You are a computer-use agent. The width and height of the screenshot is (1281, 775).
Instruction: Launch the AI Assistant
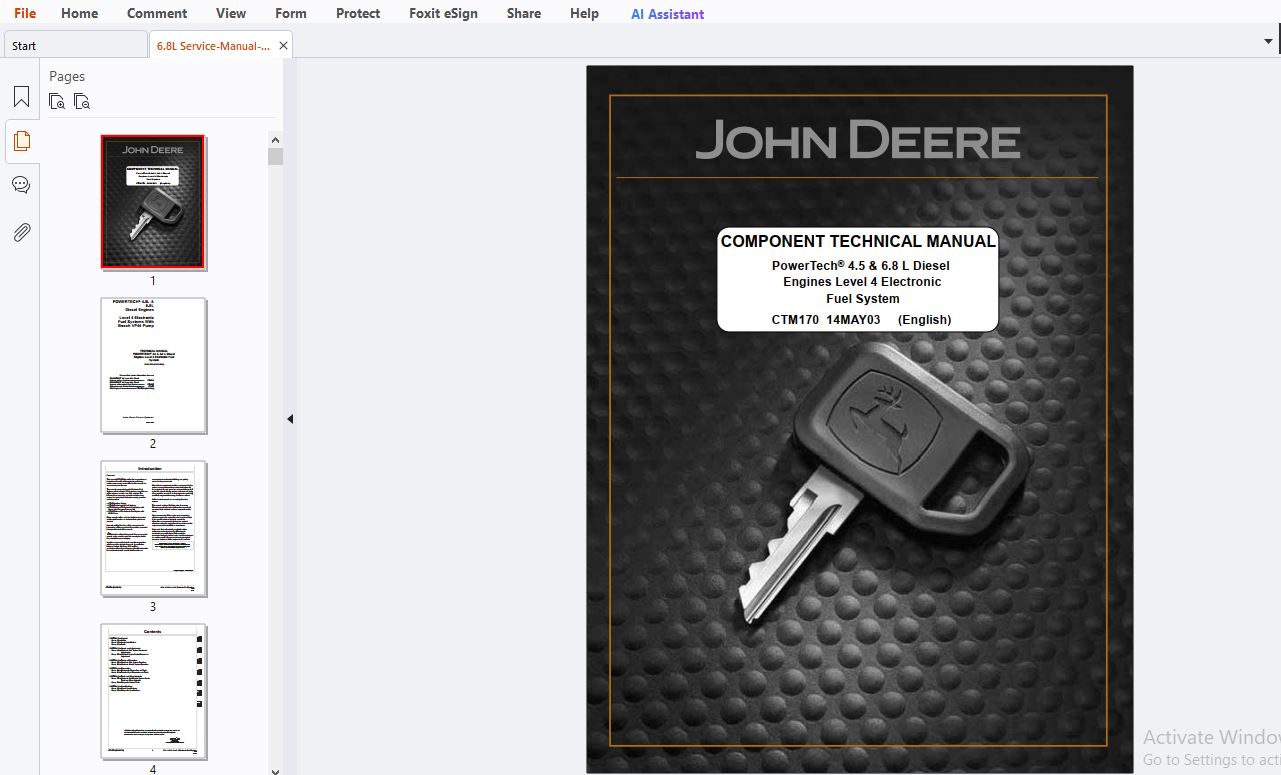[x=667, y=14]
